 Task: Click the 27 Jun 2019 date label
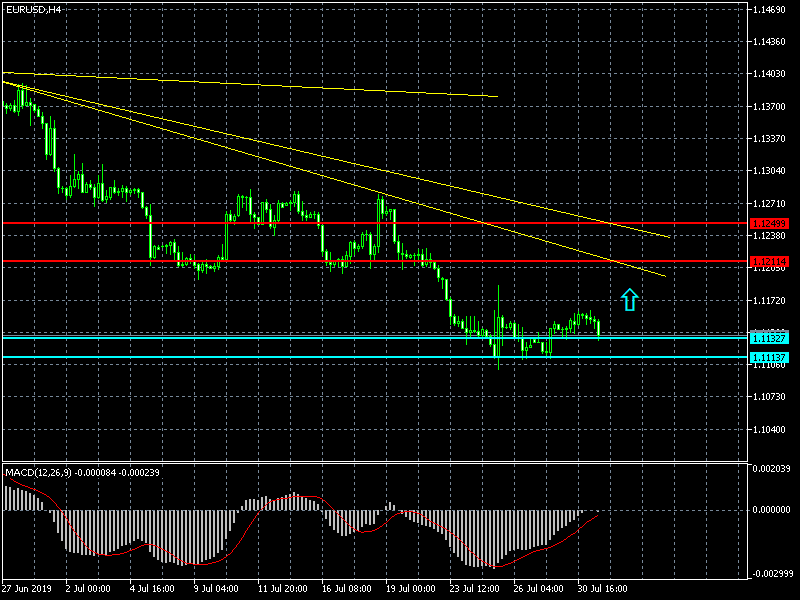[x=25, y=588]
